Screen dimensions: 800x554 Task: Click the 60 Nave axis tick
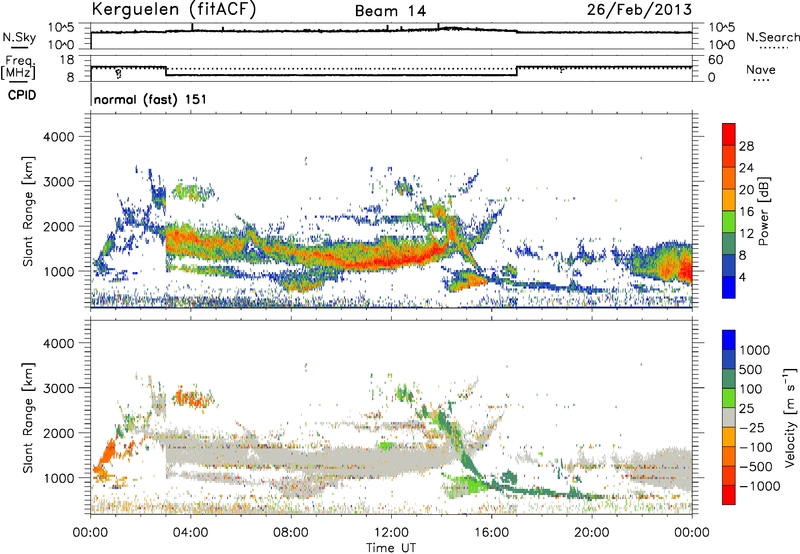tap(715, 60)
